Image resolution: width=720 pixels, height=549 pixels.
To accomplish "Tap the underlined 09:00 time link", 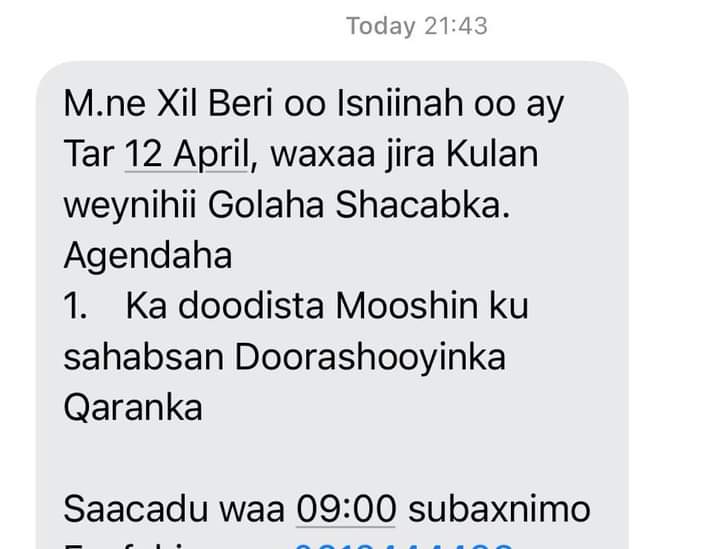I will 346,509.
